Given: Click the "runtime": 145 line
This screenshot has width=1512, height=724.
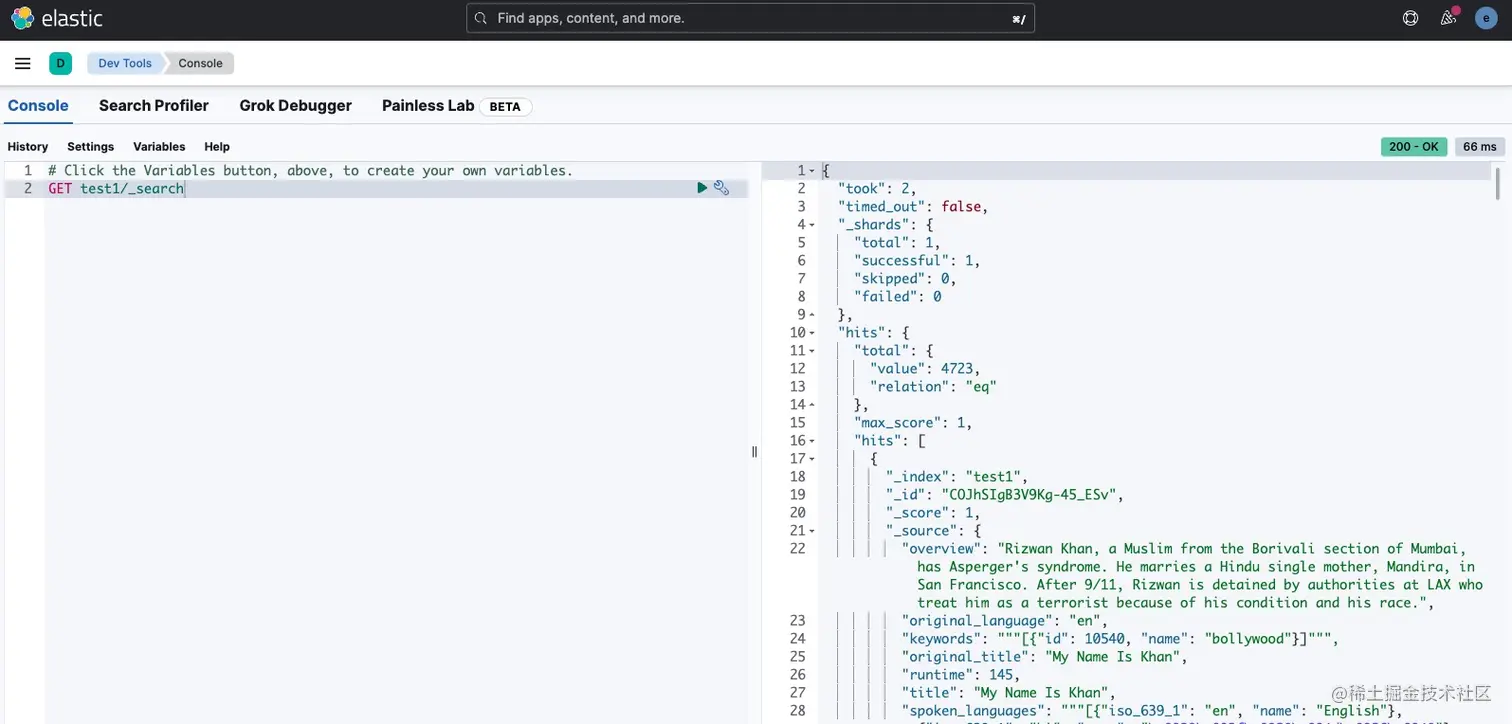Looking at the screenshot, I should tap(961, 675).
